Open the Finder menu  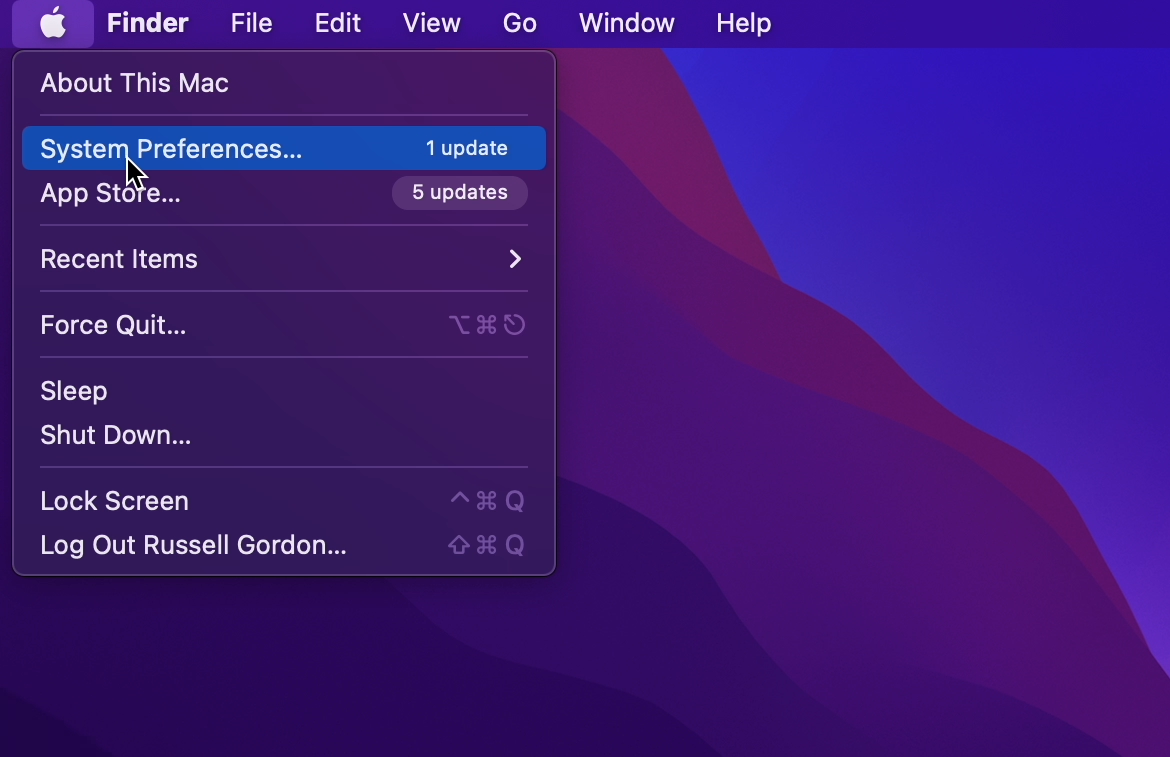point(147,23)
